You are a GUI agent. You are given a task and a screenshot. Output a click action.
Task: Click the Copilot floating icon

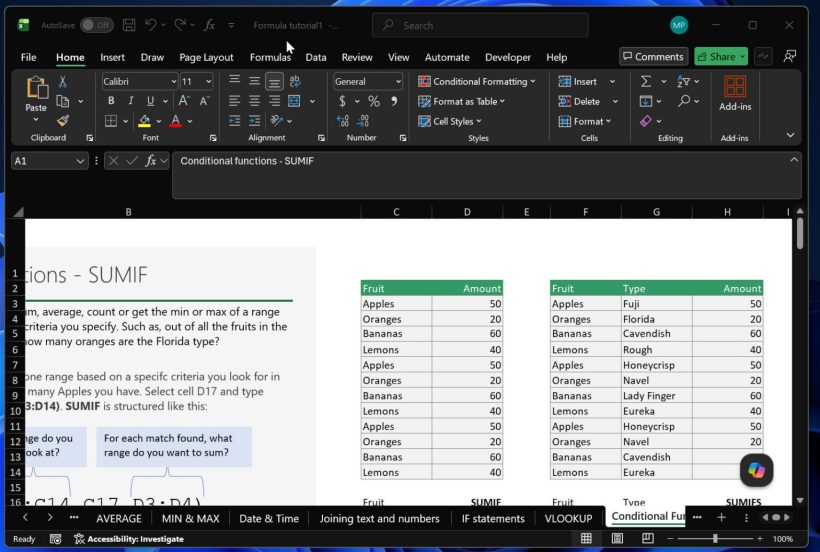(x=756, y=470)
